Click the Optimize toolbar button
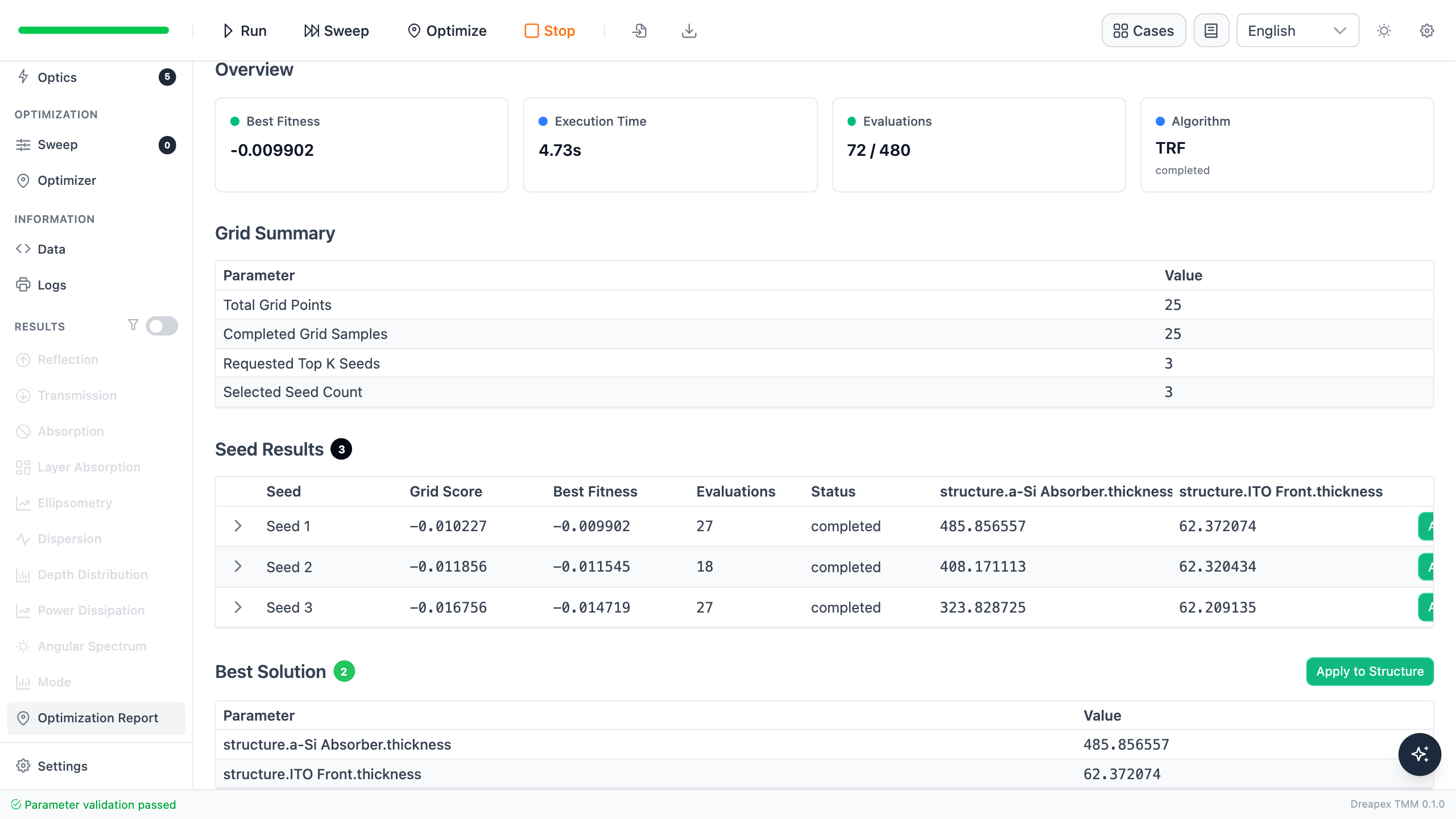Screen dimensions: 1456x819 coord(446,31)
